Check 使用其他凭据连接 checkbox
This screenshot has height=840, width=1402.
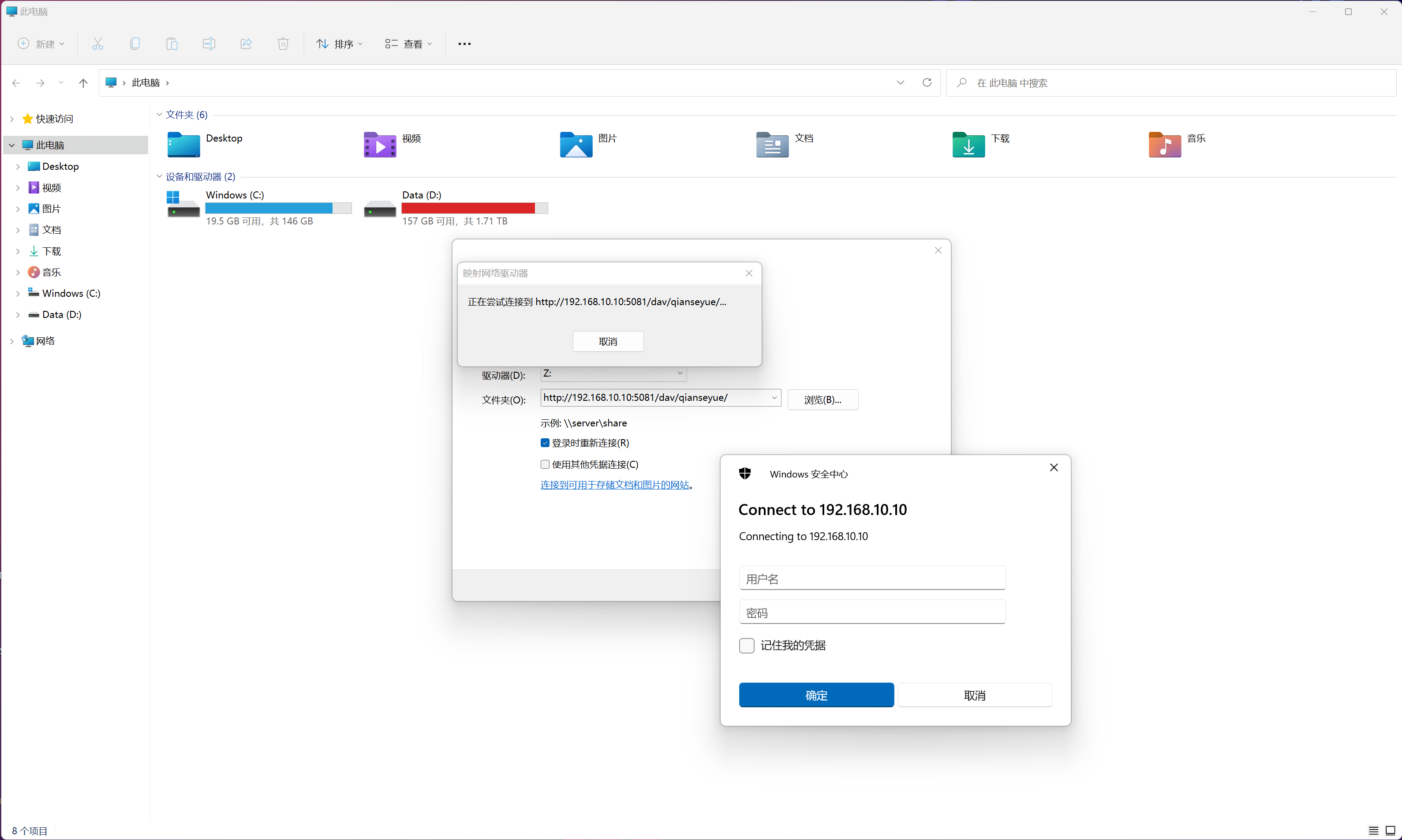[545, 464]
